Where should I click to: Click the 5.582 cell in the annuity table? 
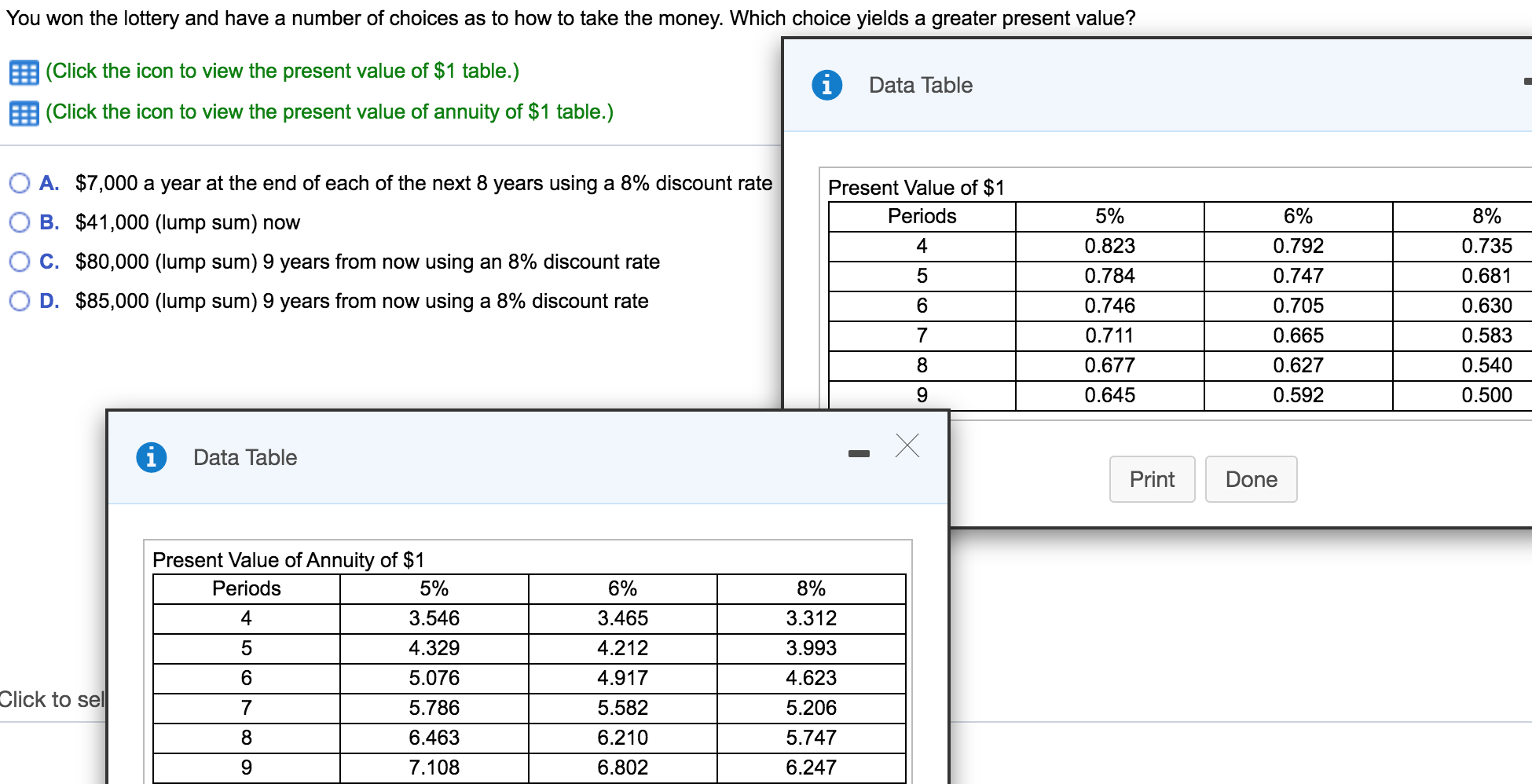pos(623,708)
